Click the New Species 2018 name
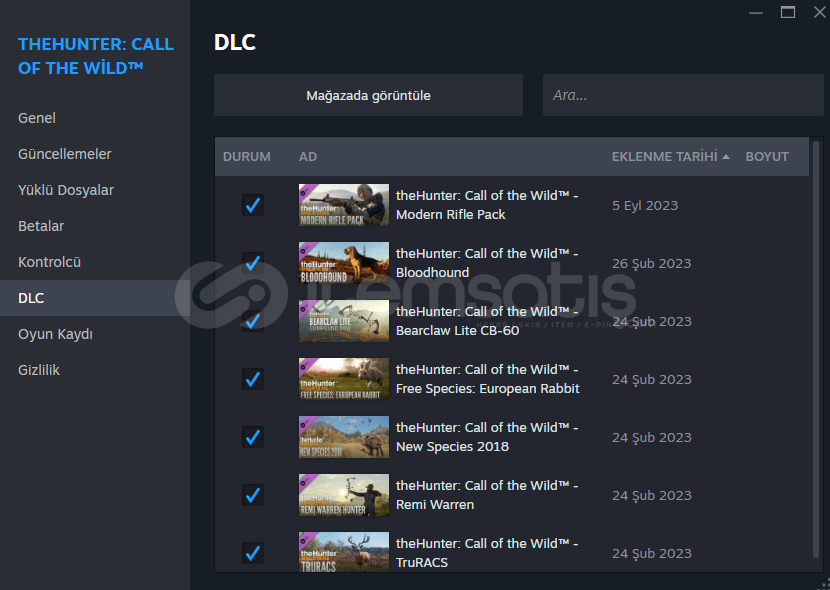Screen dimensions: 830x590 [487, 437]
